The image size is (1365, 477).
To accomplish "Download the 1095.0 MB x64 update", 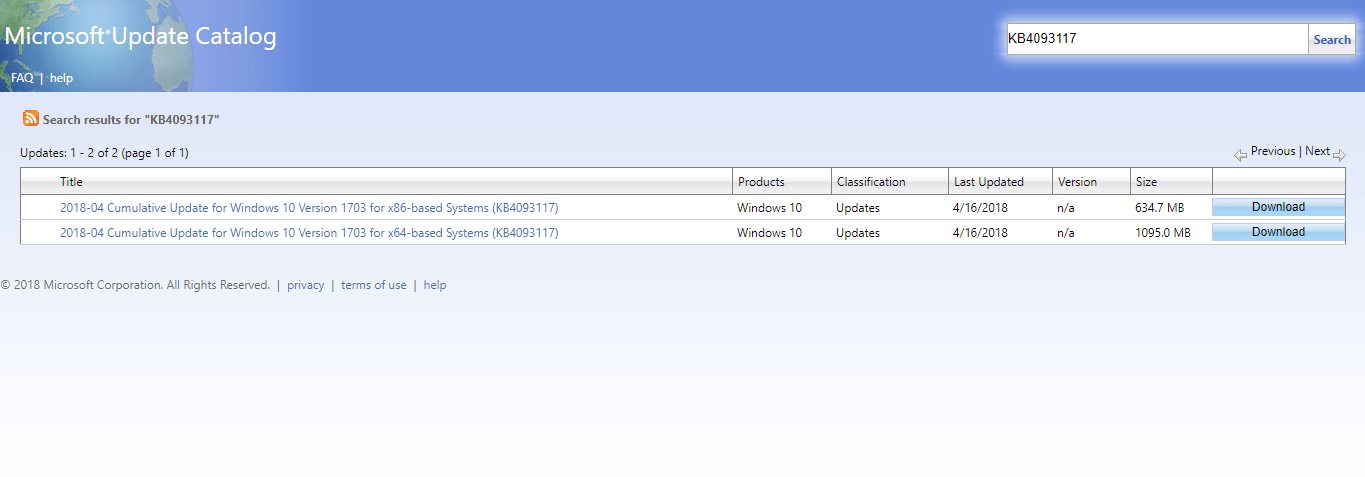I will [x=1278, y=232].
